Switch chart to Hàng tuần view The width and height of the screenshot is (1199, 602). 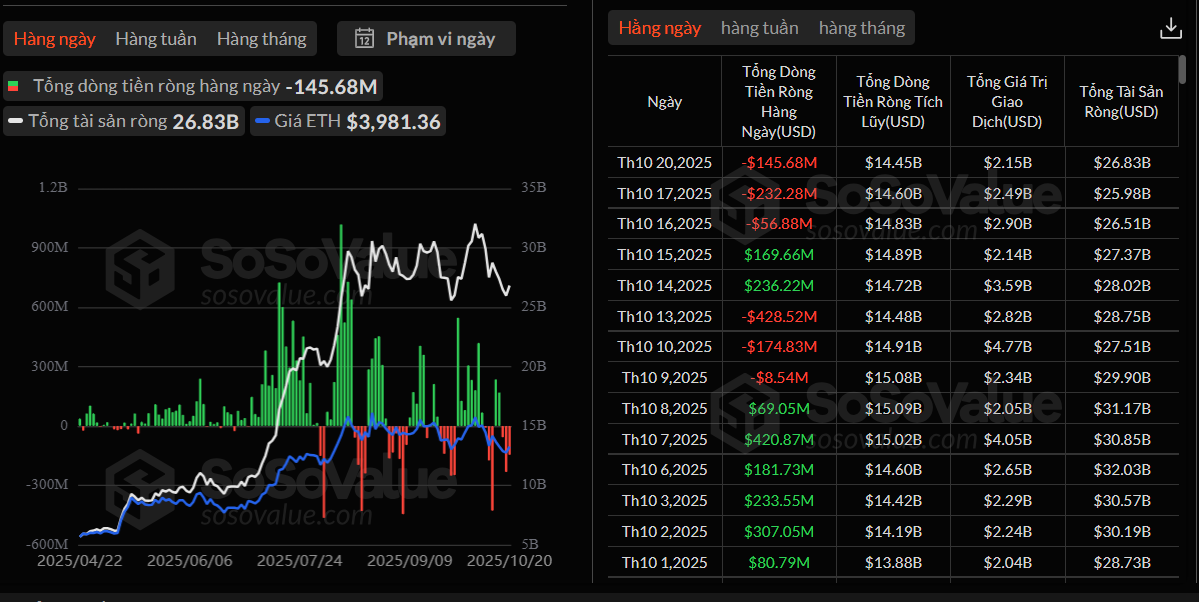[x=155, y=39]
